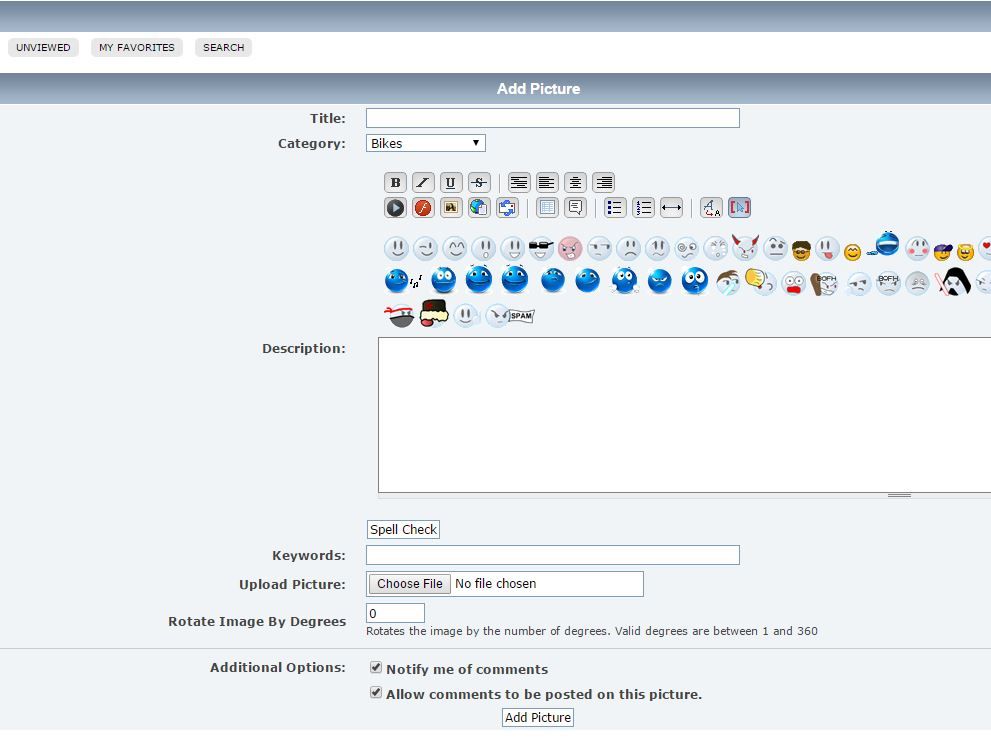Focus the Title input field

pyautogui.click(x=552, y=118)
